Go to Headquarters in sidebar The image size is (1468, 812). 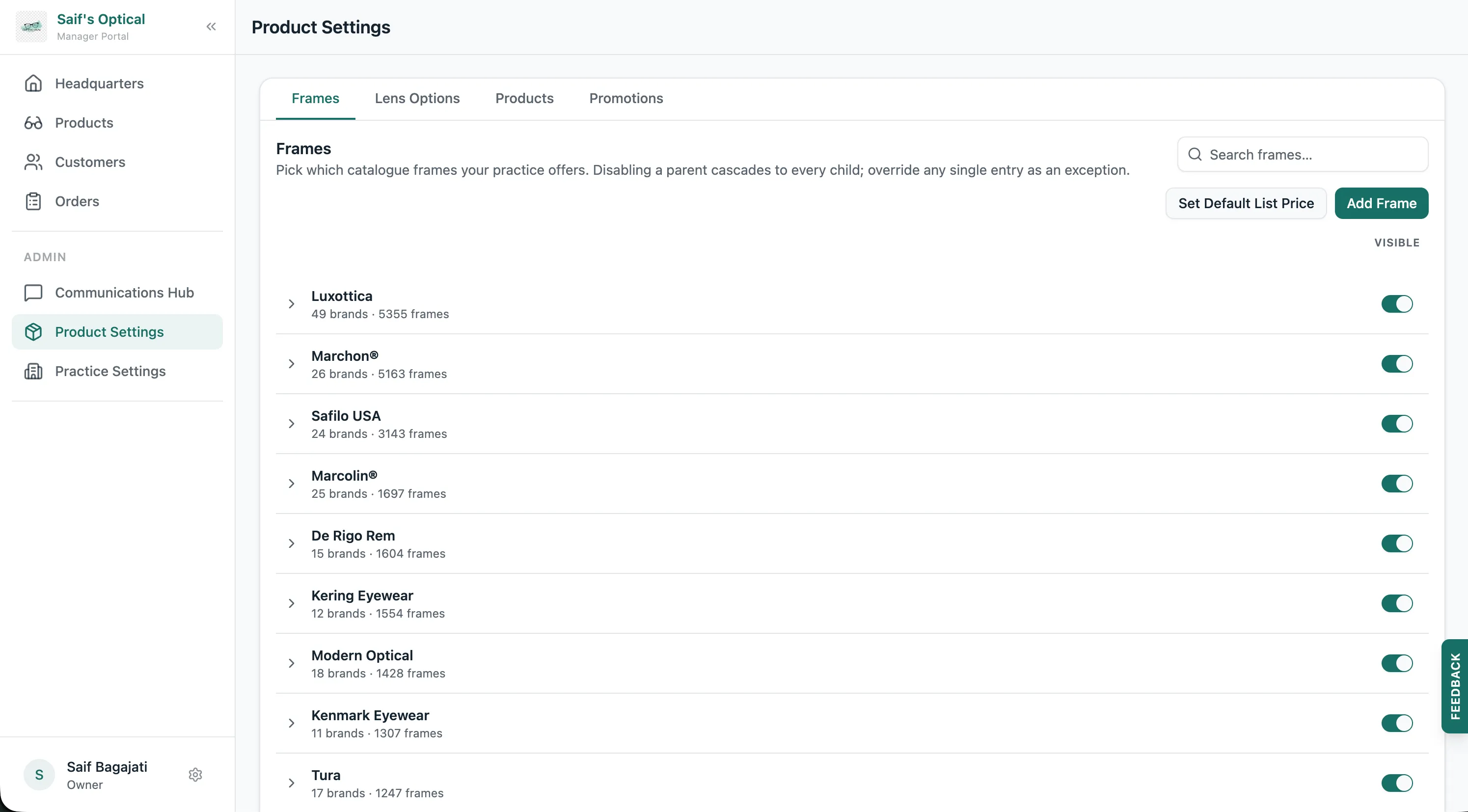click(117, 83)
